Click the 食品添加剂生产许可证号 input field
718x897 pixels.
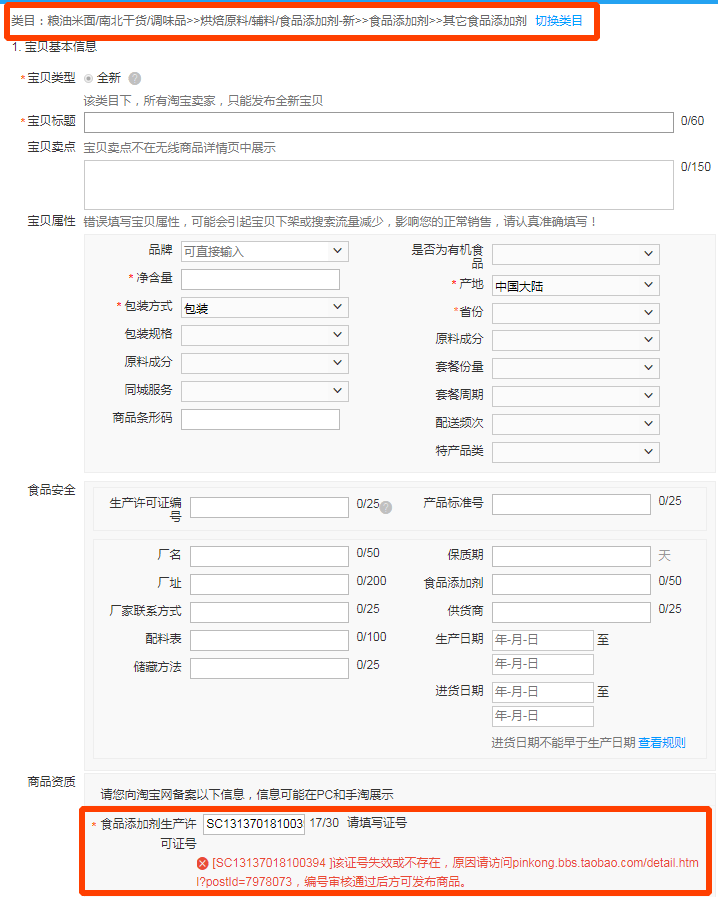[x=254, y=824]
